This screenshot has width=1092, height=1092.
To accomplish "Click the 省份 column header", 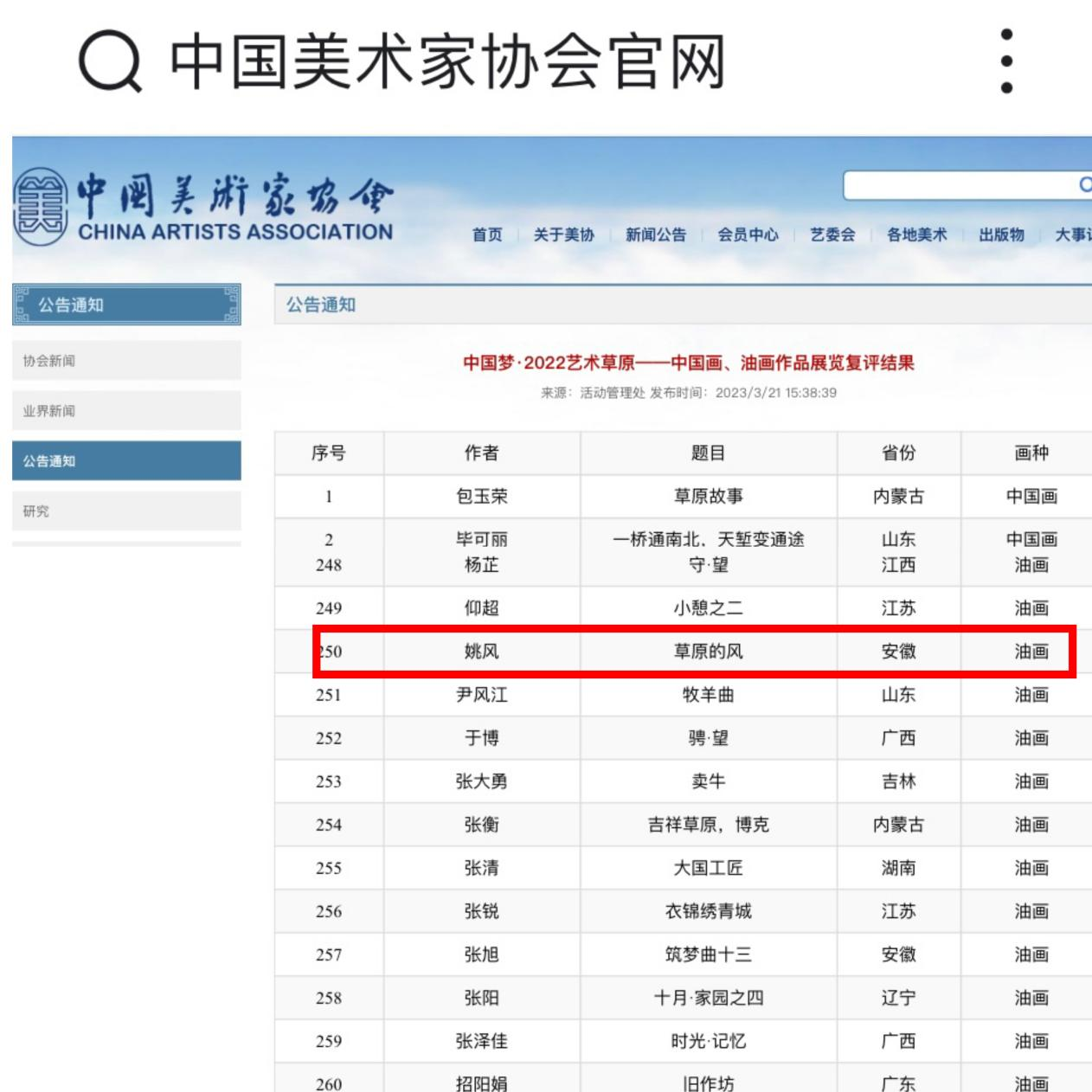I will [898, 453].
